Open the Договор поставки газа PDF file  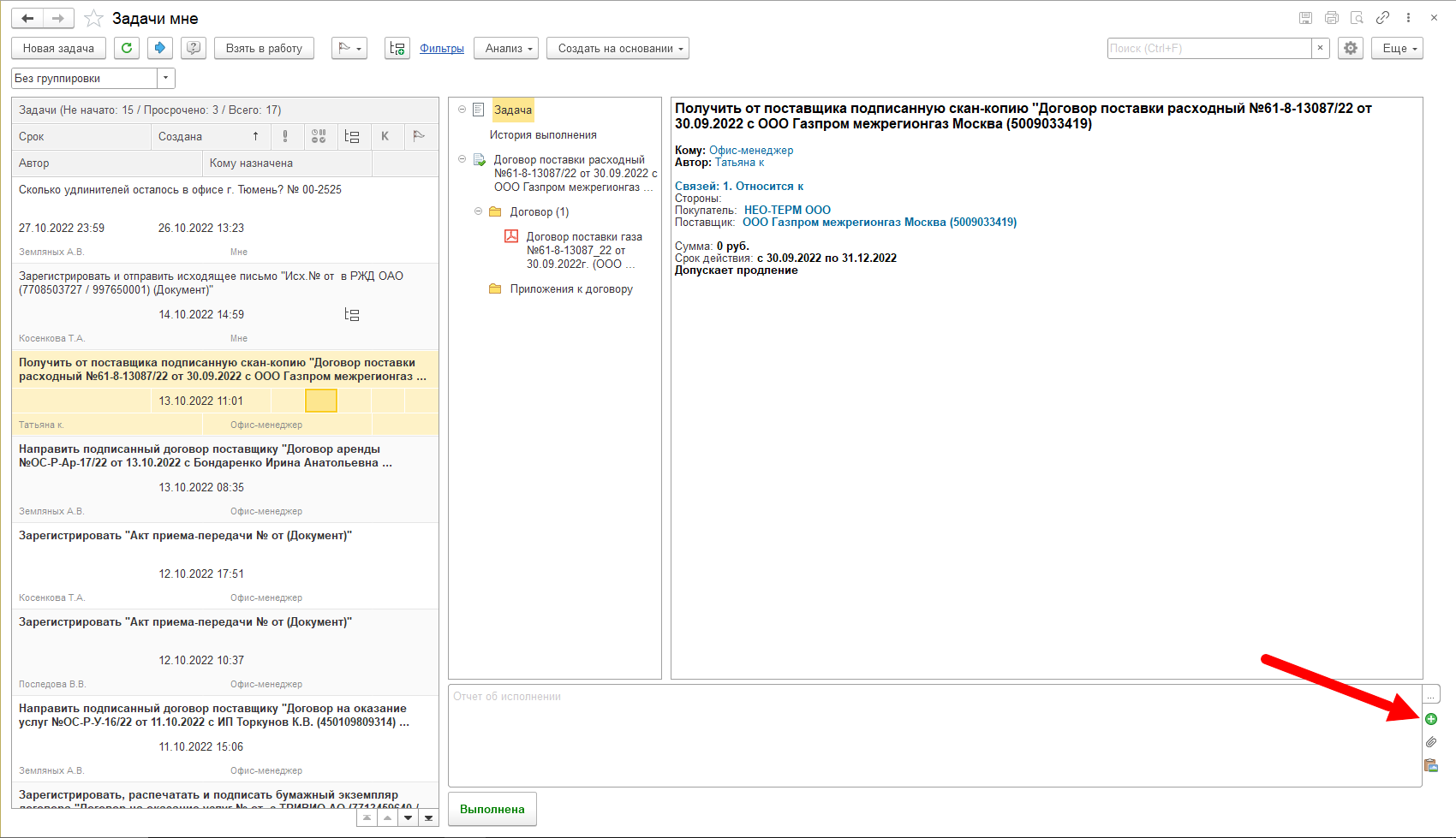583,250
